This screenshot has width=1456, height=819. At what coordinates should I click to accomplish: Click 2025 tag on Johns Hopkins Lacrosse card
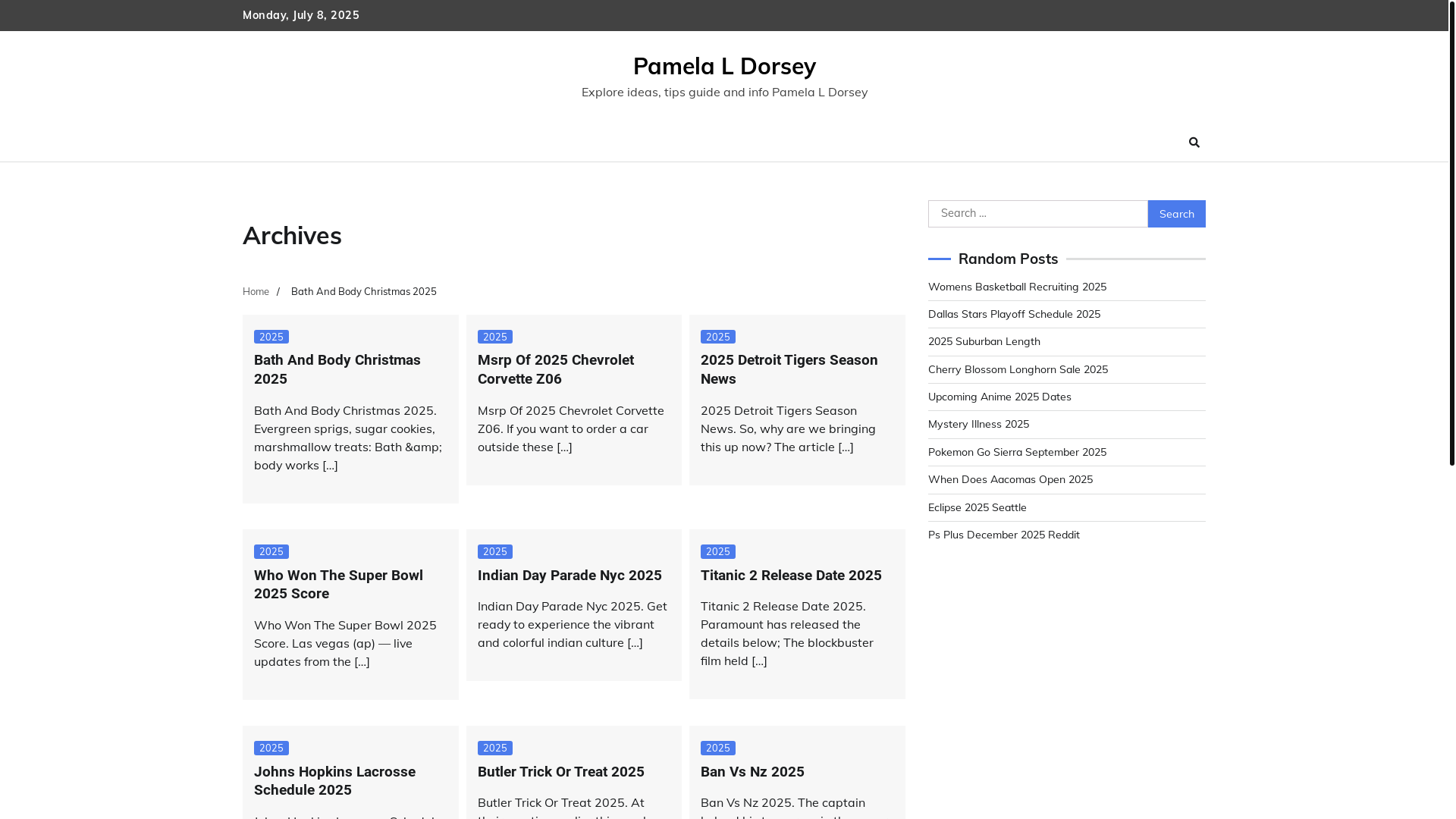pyautogui.click(x=271, y=748)
